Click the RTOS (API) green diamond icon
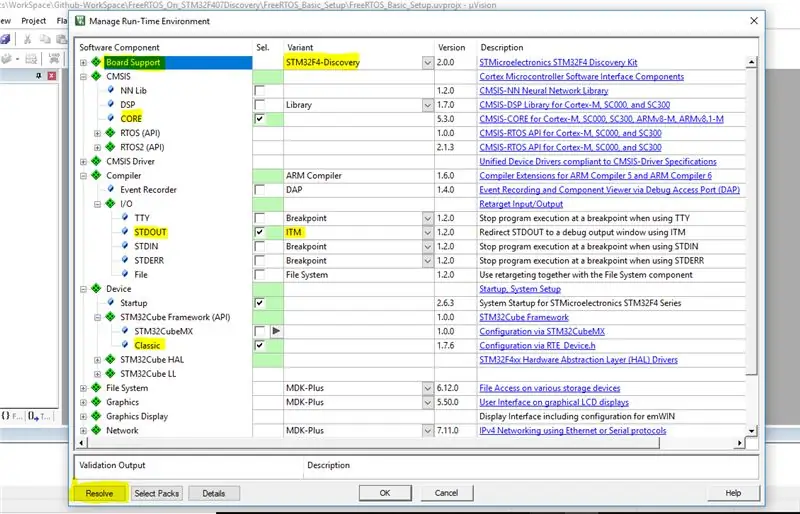 (x=110, y=133)
